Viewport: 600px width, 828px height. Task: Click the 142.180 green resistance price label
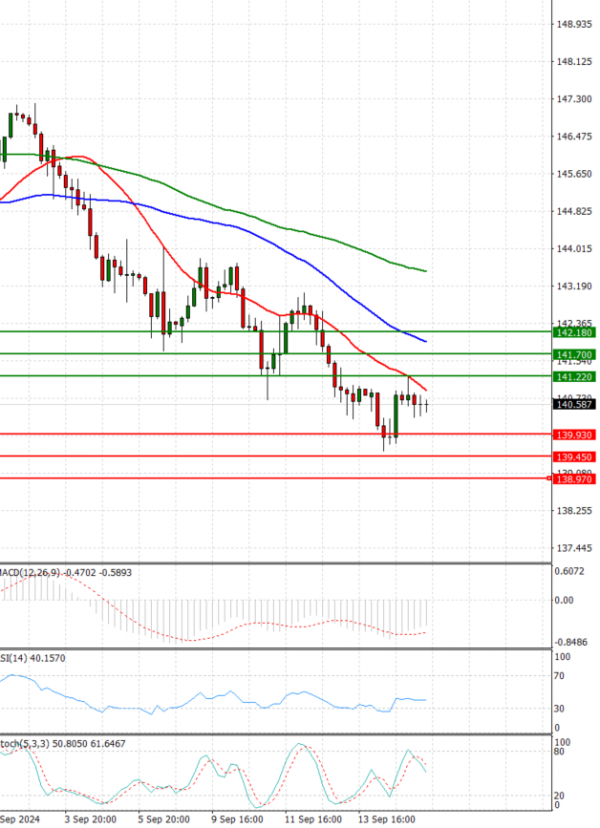click(x=574, y=333)
